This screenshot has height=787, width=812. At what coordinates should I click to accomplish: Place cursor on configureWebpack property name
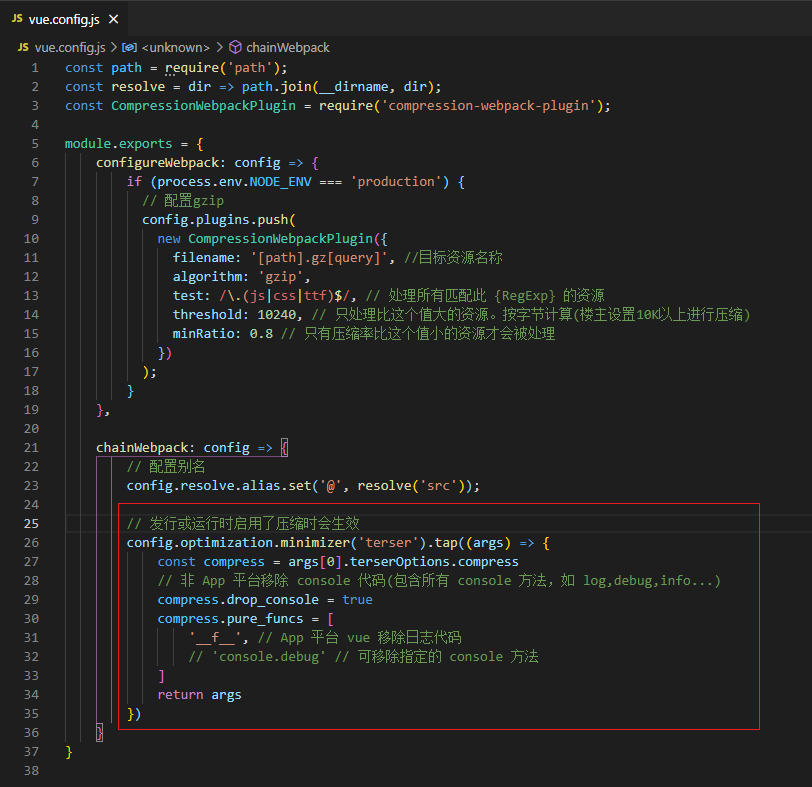coord(161,163)
